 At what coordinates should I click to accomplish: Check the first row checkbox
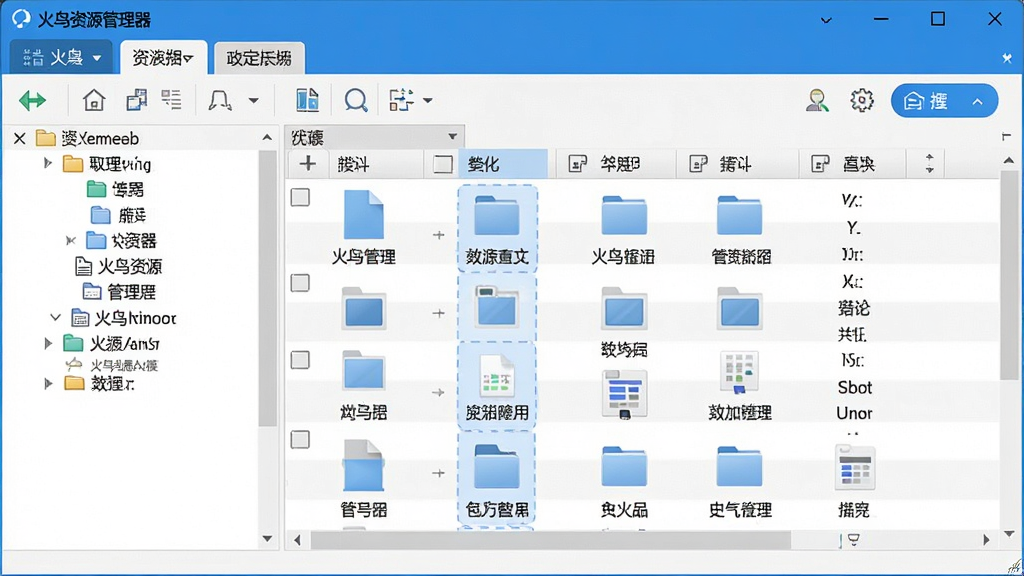point(300,197)
